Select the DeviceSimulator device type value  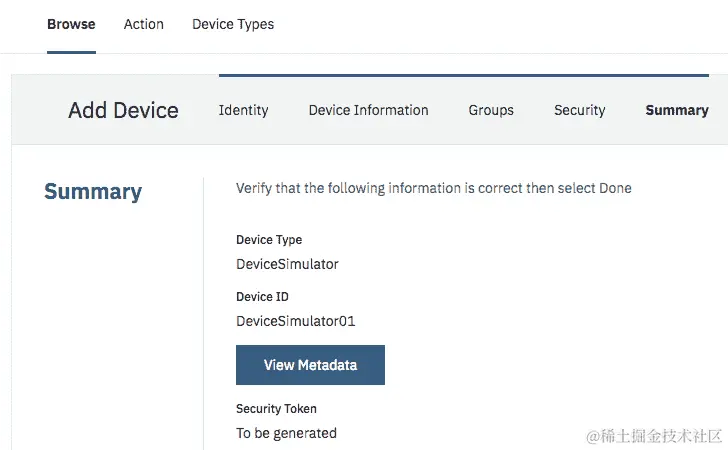point(287,264)
